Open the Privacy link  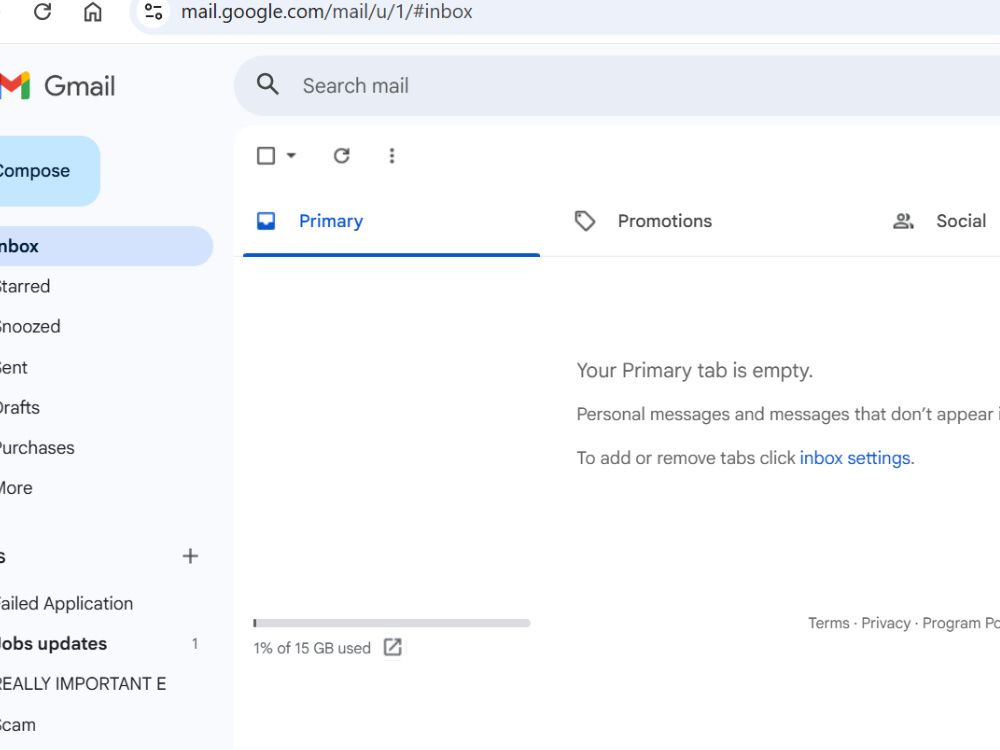point(886,623)
